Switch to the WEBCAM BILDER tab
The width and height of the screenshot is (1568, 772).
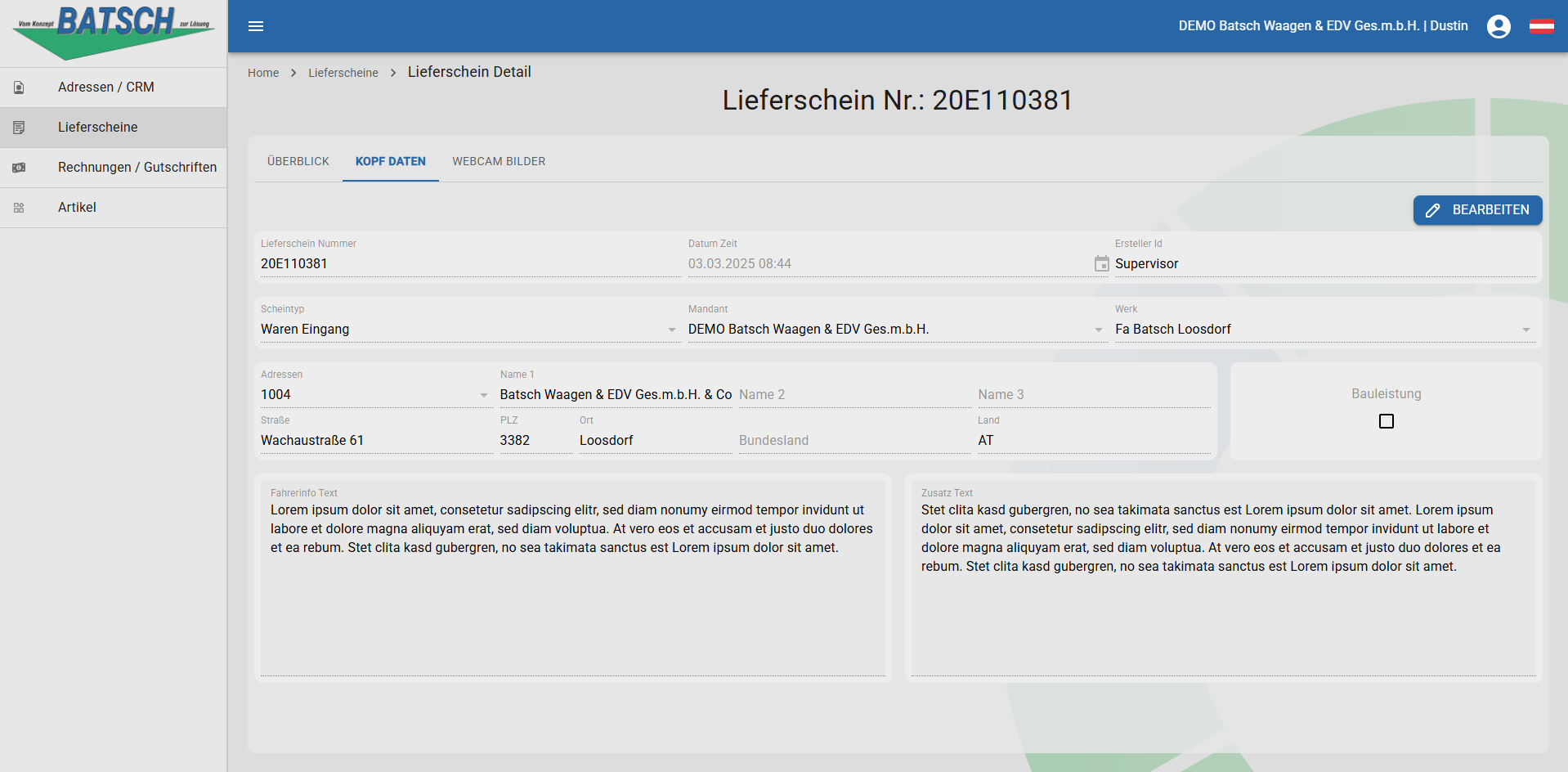(499, 161)
